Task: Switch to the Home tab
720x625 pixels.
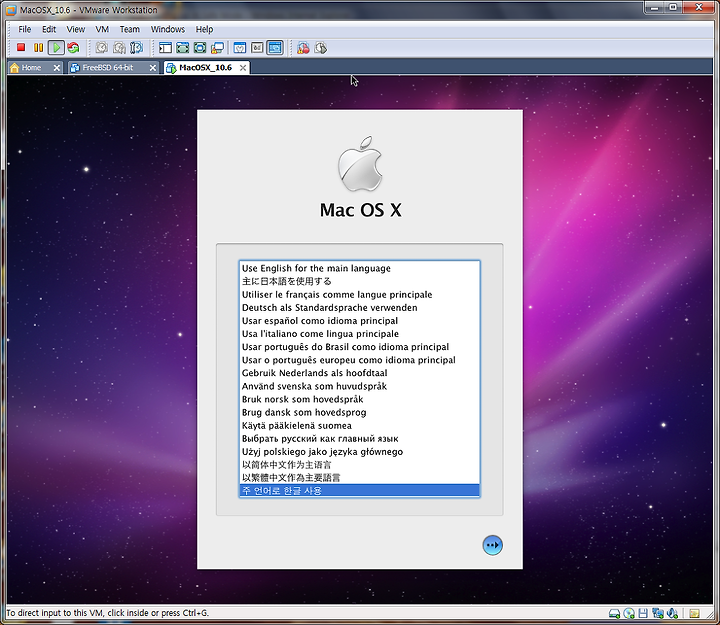Action: (x=31, y=68)
